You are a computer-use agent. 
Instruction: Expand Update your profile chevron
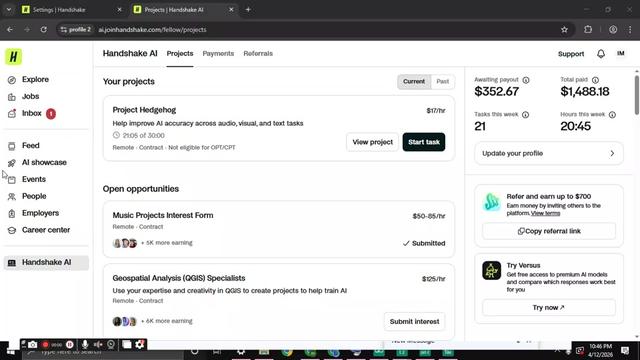pyautogui.click(x=612, y=153)
